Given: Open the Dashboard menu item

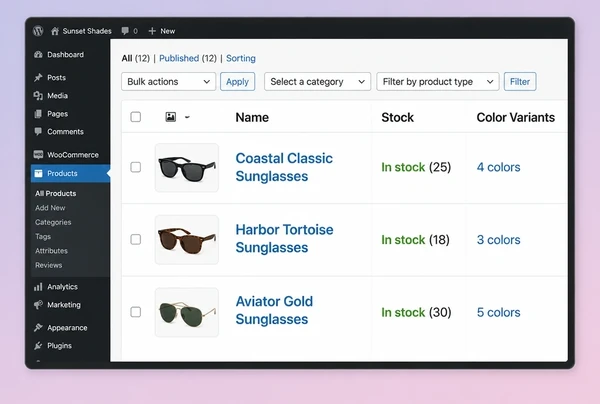Looking at the screenshot, I should coord(65,55).
